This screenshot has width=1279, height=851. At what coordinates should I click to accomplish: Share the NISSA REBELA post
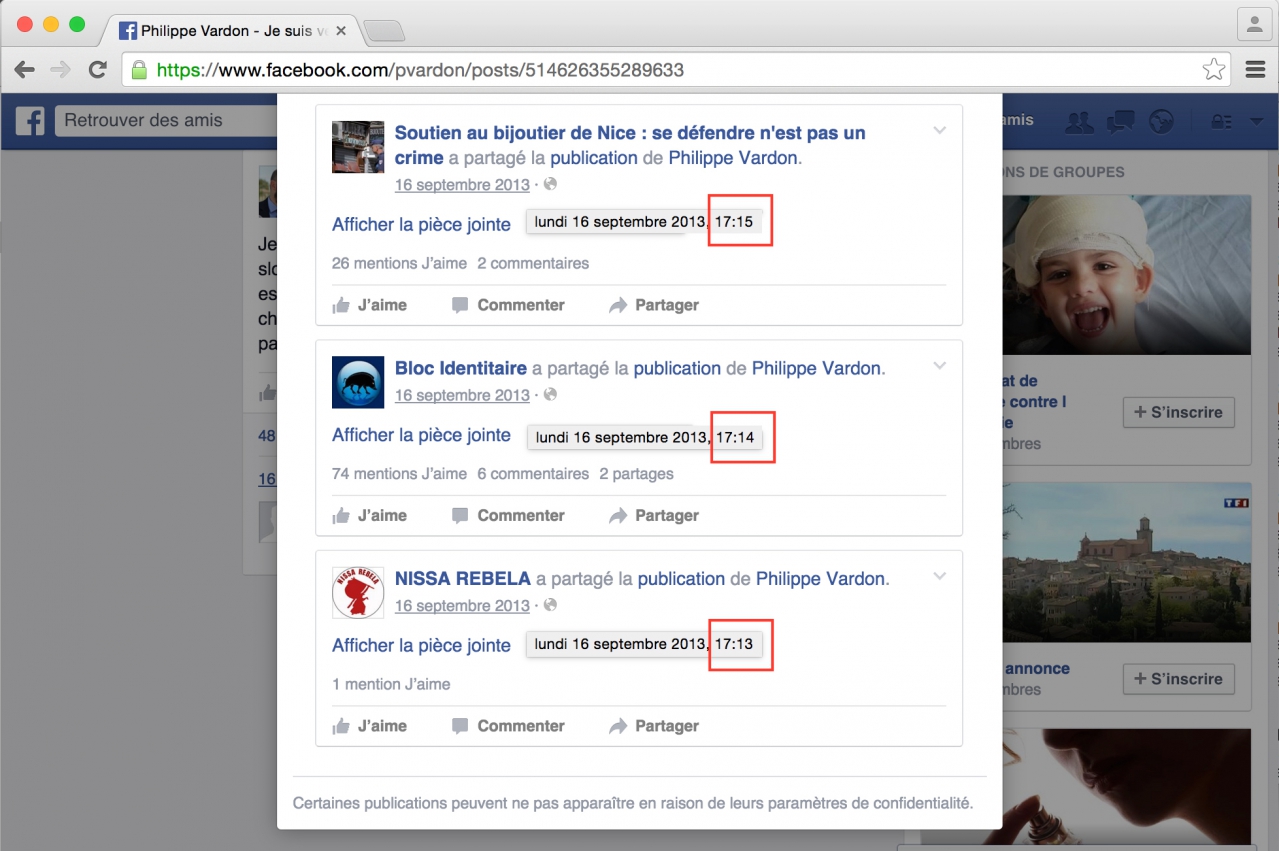coord(654,726)
